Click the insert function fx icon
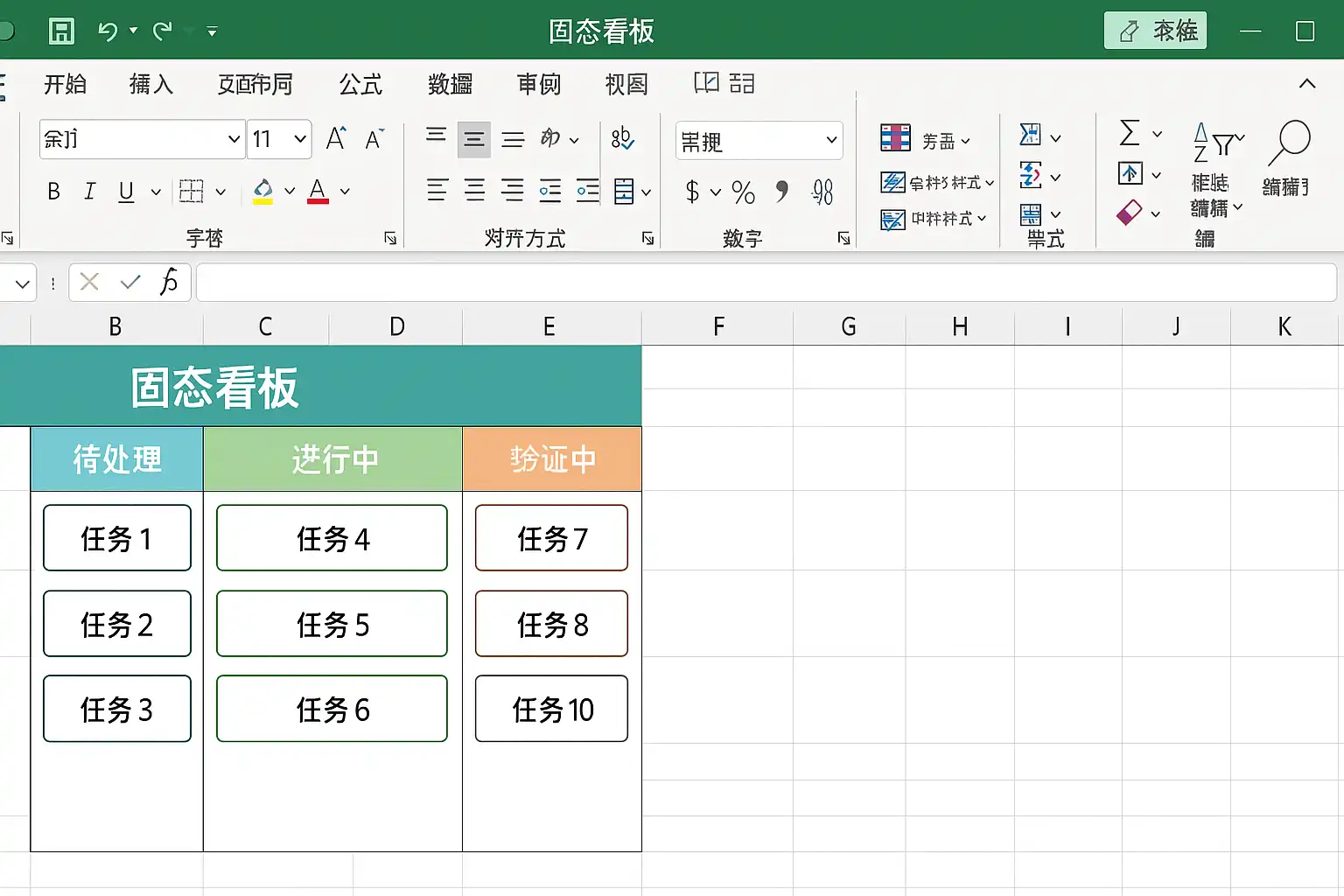 pos(169,282)
